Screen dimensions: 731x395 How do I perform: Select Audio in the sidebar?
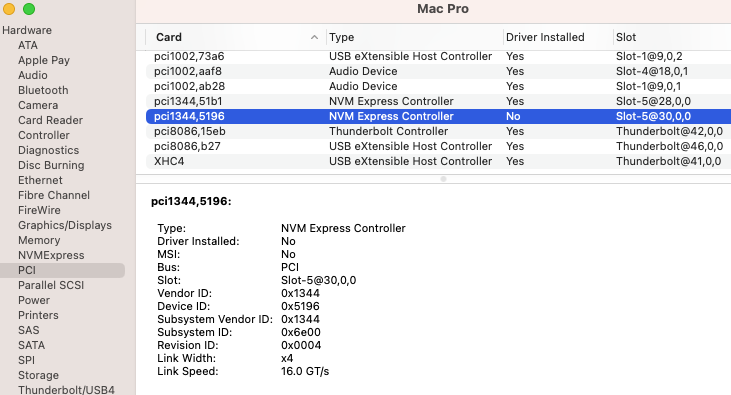coord(33,75)
